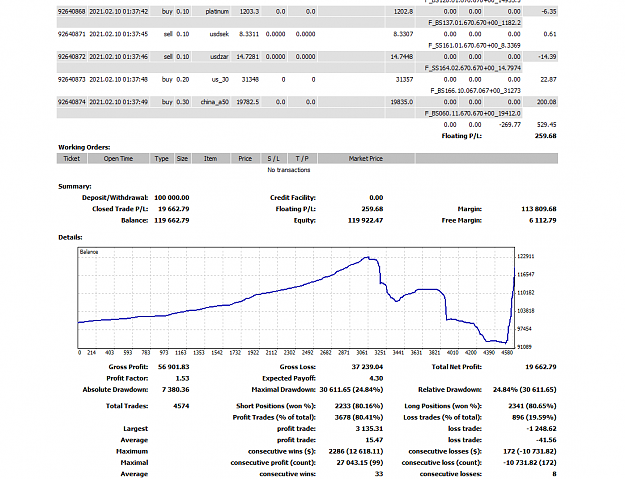
Task: Click Profit Factor value 1.53
Action: click(x=182, y=379)
